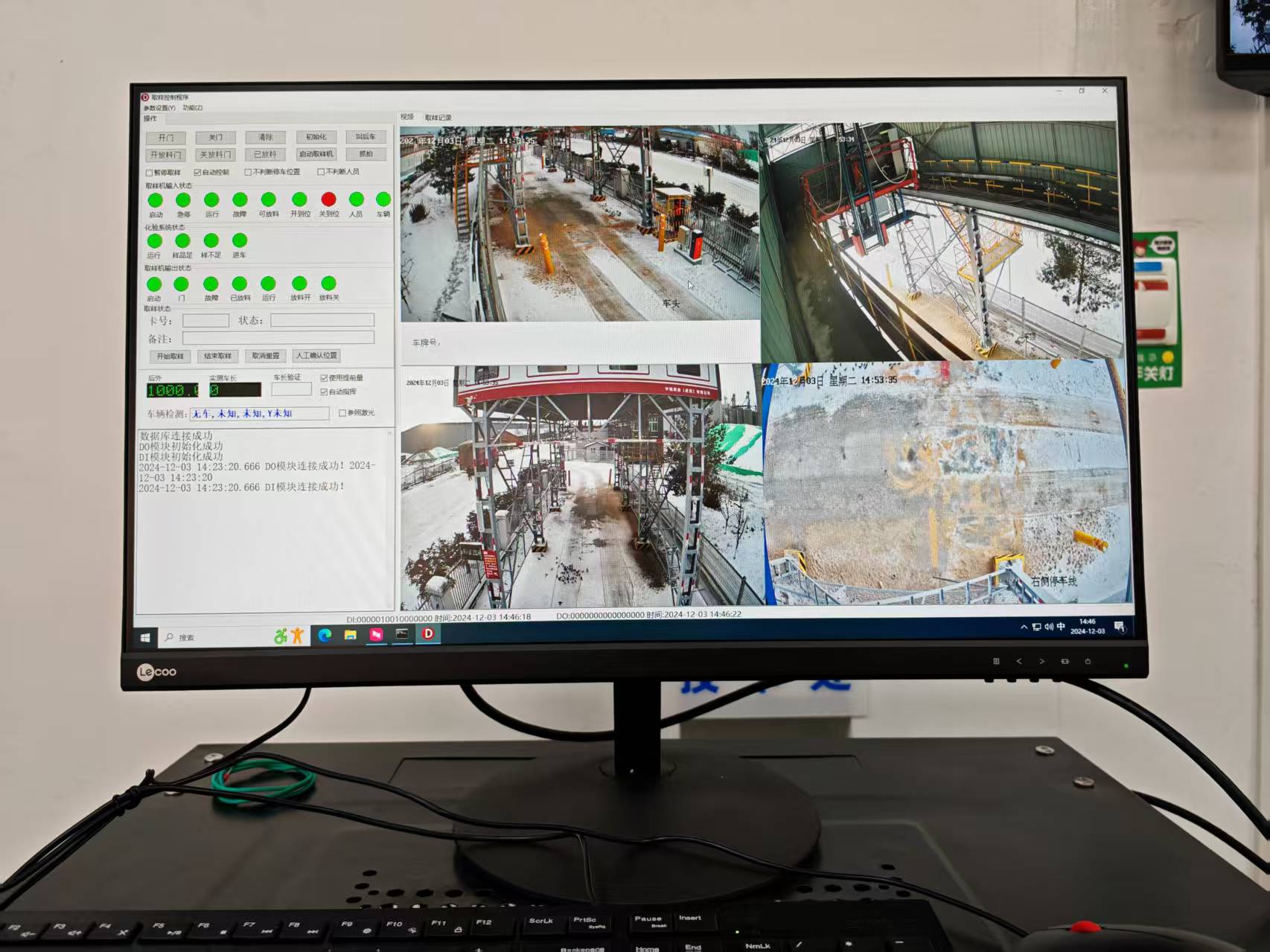This screenshot has width=1270, height=952.
Task: Open the 参数设置(Y) menu
Action: click(x=159, y=108)
